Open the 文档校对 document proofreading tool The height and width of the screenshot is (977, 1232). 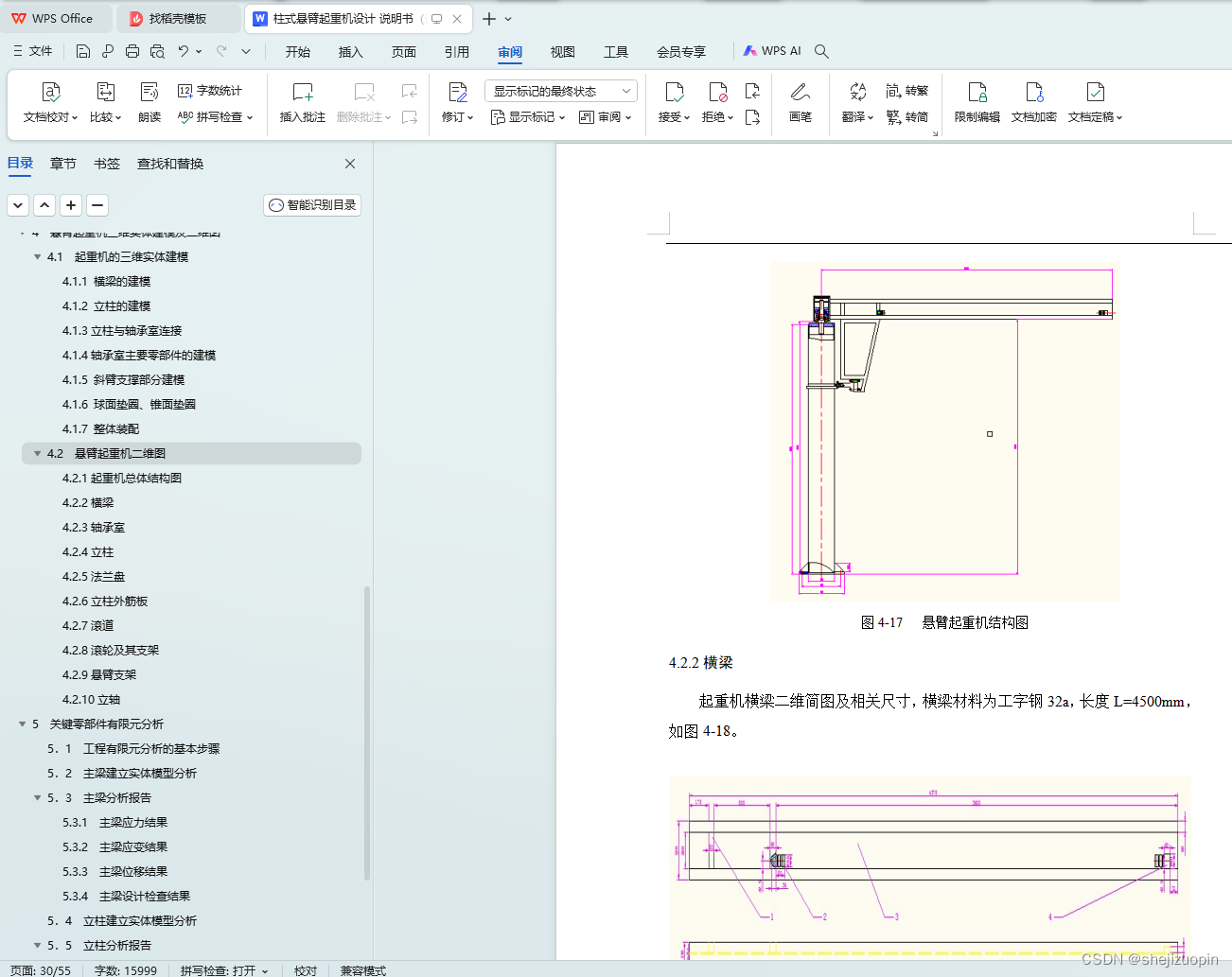50,103
